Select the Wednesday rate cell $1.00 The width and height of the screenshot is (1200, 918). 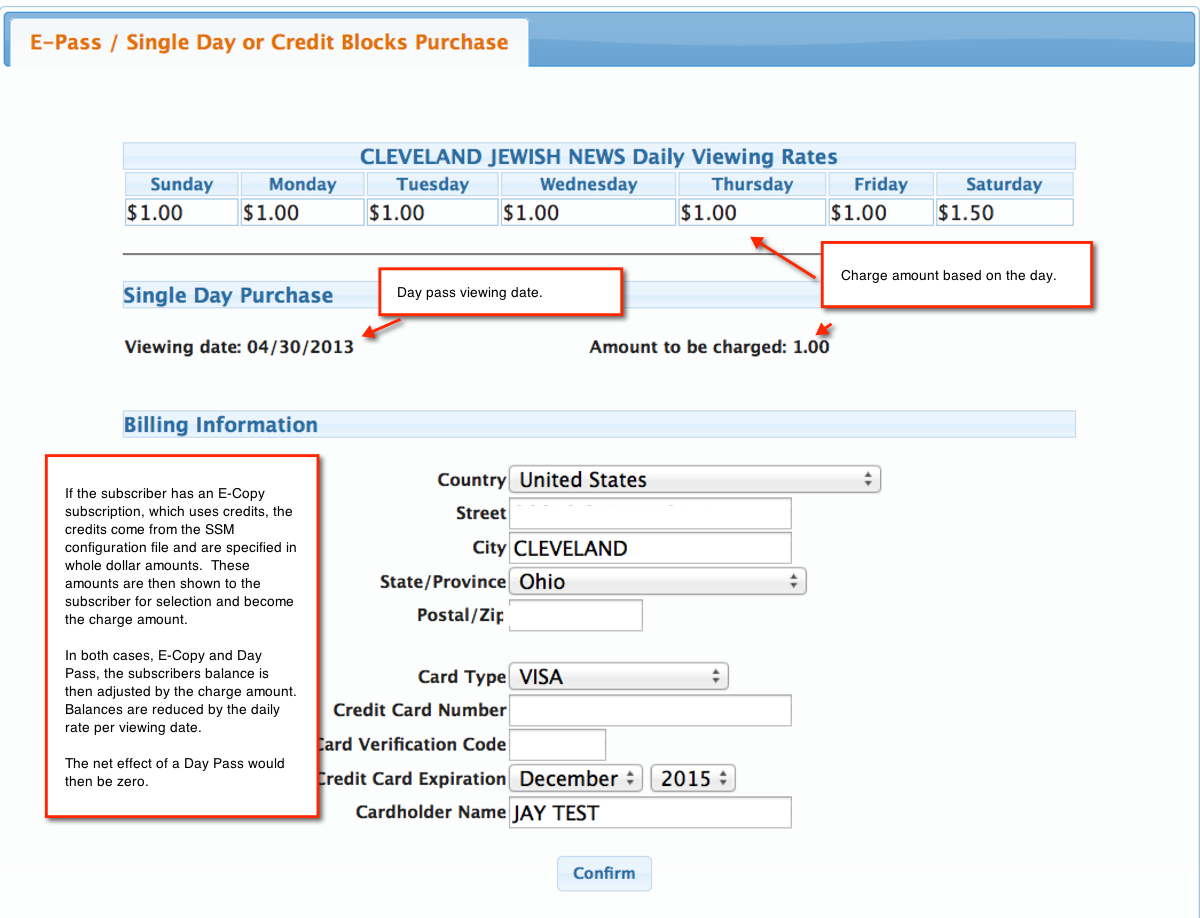point(588,212)
